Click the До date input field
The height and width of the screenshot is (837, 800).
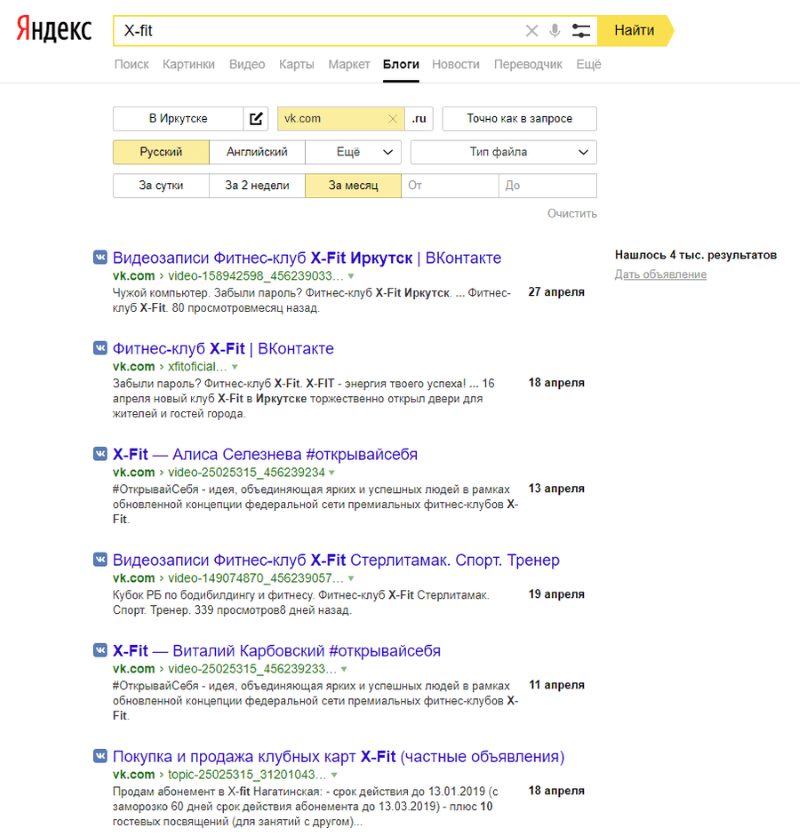click(548, 186)
